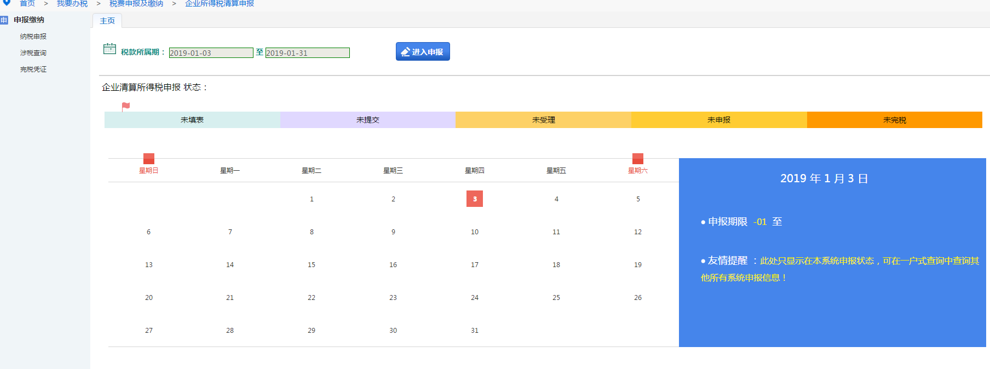Click the location pin icon in the breadcrumb
This screenshot has width=995, height=369.
7,3
